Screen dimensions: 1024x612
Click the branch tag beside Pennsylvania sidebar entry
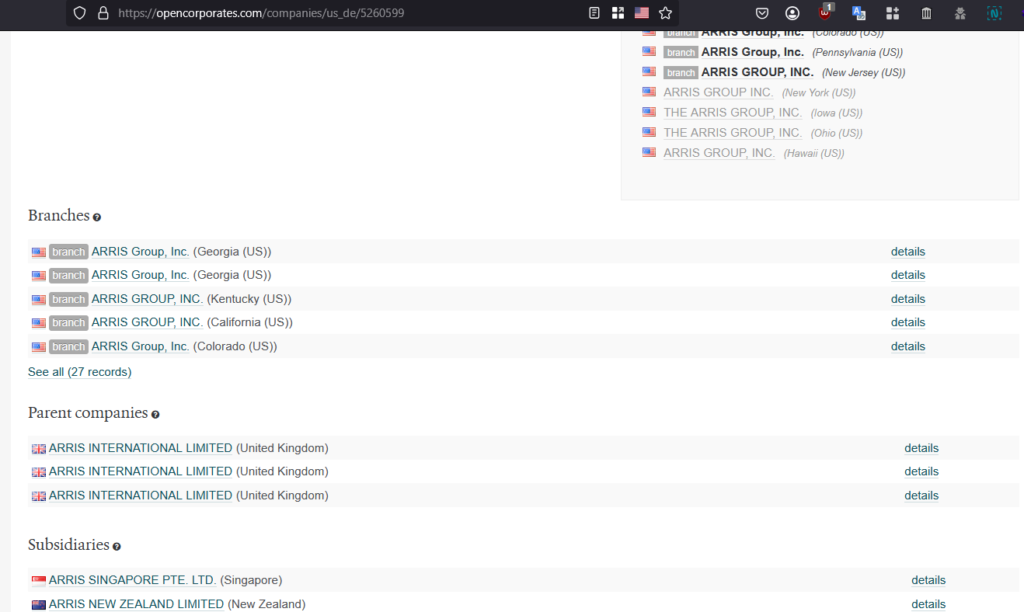click(x=680, y=52)
